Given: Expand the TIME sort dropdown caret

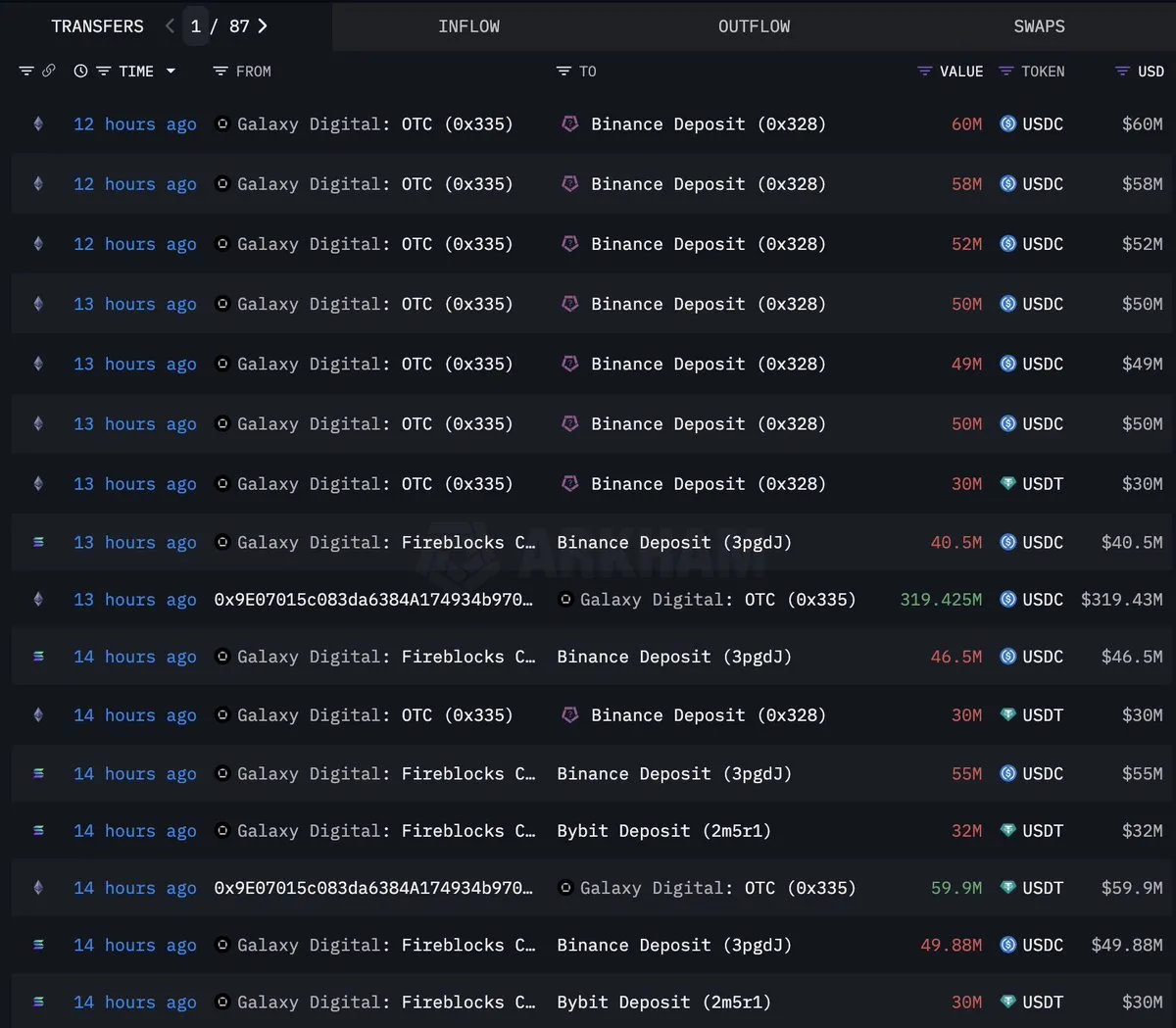Looking at the screenshot, I should (171, 71).
